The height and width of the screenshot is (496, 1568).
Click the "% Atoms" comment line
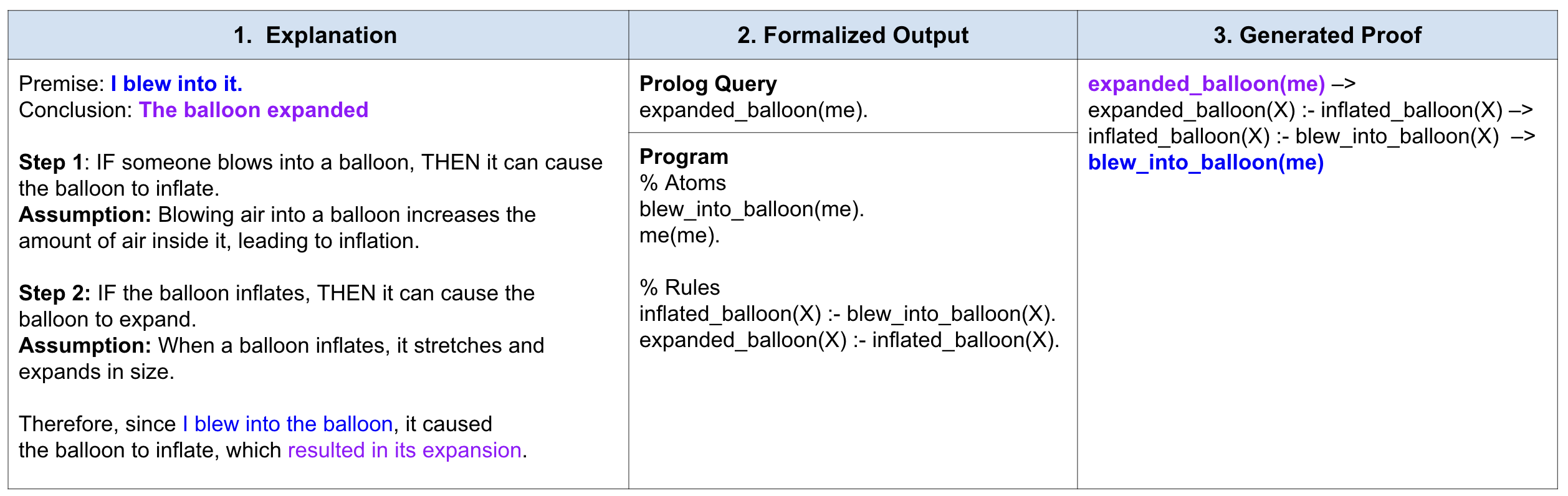click(682, 183)
